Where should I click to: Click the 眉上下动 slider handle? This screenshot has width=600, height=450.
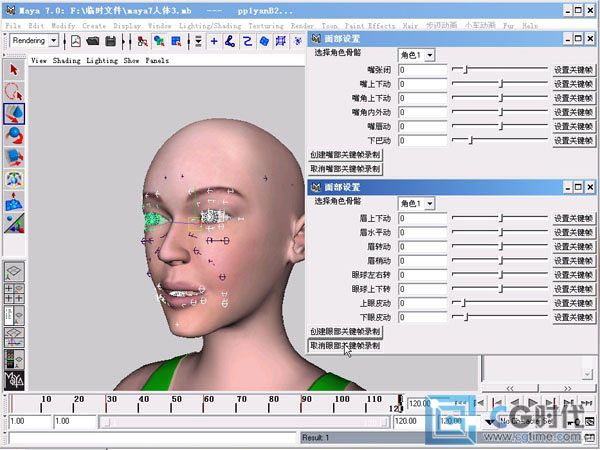point(501,218)
